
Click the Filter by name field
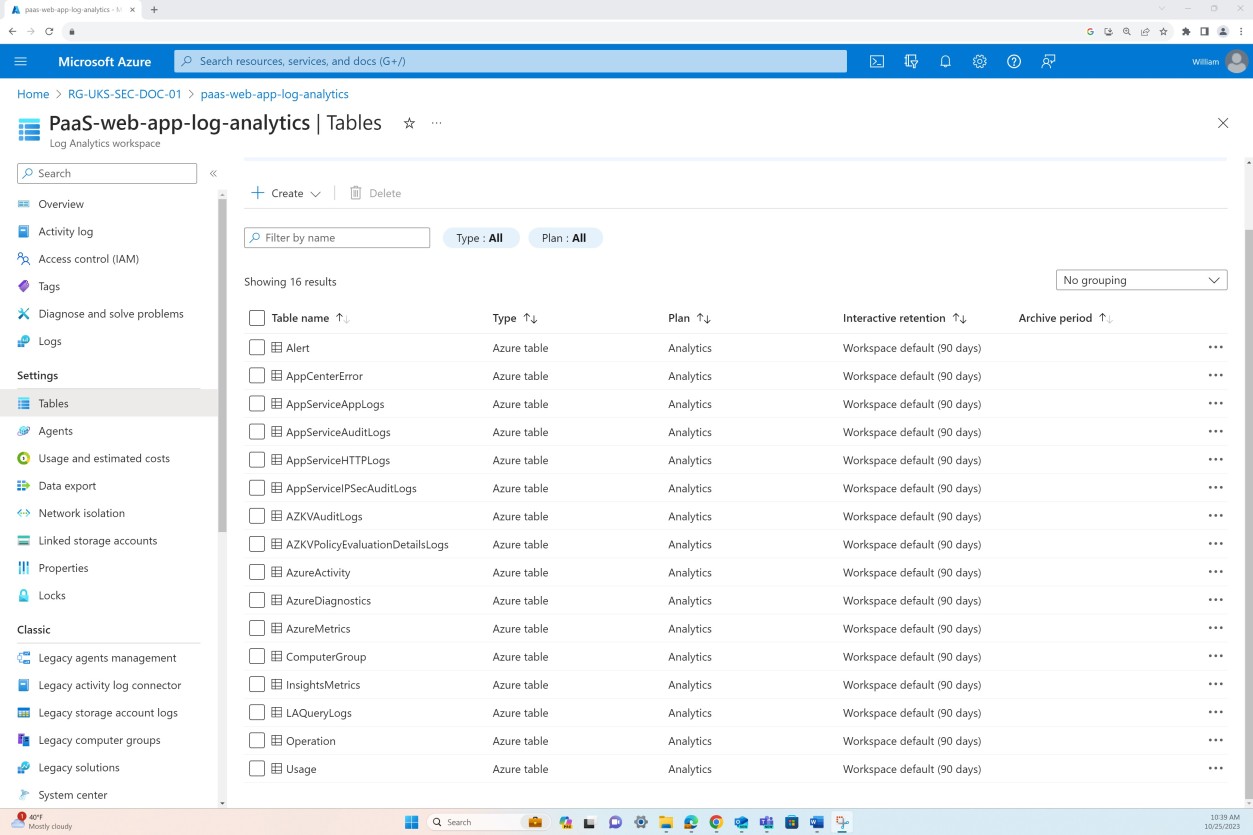click(336, 237)
